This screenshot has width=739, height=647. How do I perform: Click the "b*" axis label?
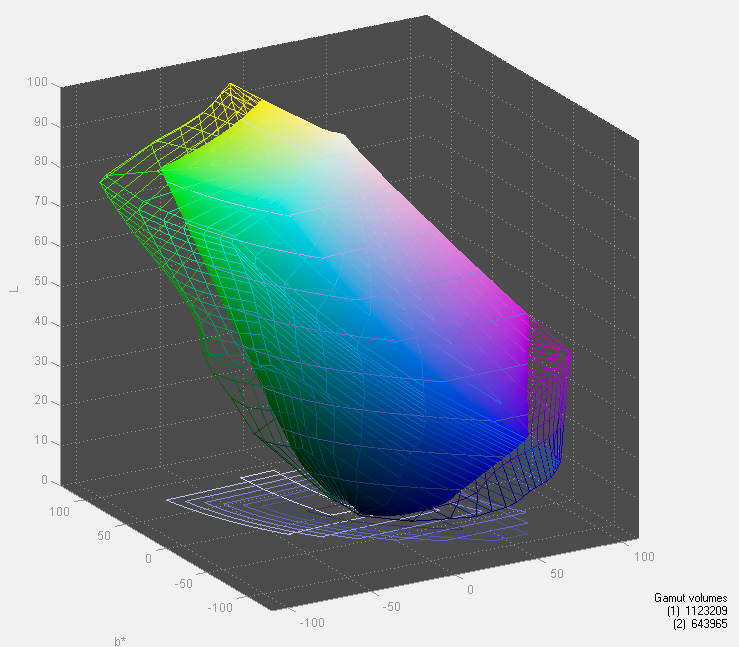click(x=120, y=641)
